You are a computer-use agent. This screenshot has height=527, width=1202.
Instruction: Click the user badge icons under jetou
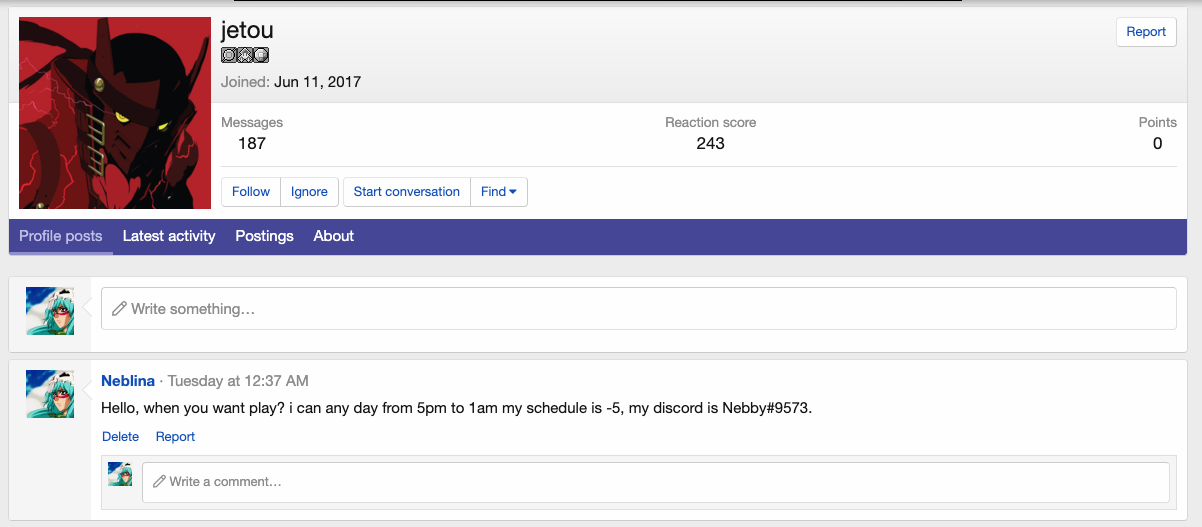pos(245,55)
